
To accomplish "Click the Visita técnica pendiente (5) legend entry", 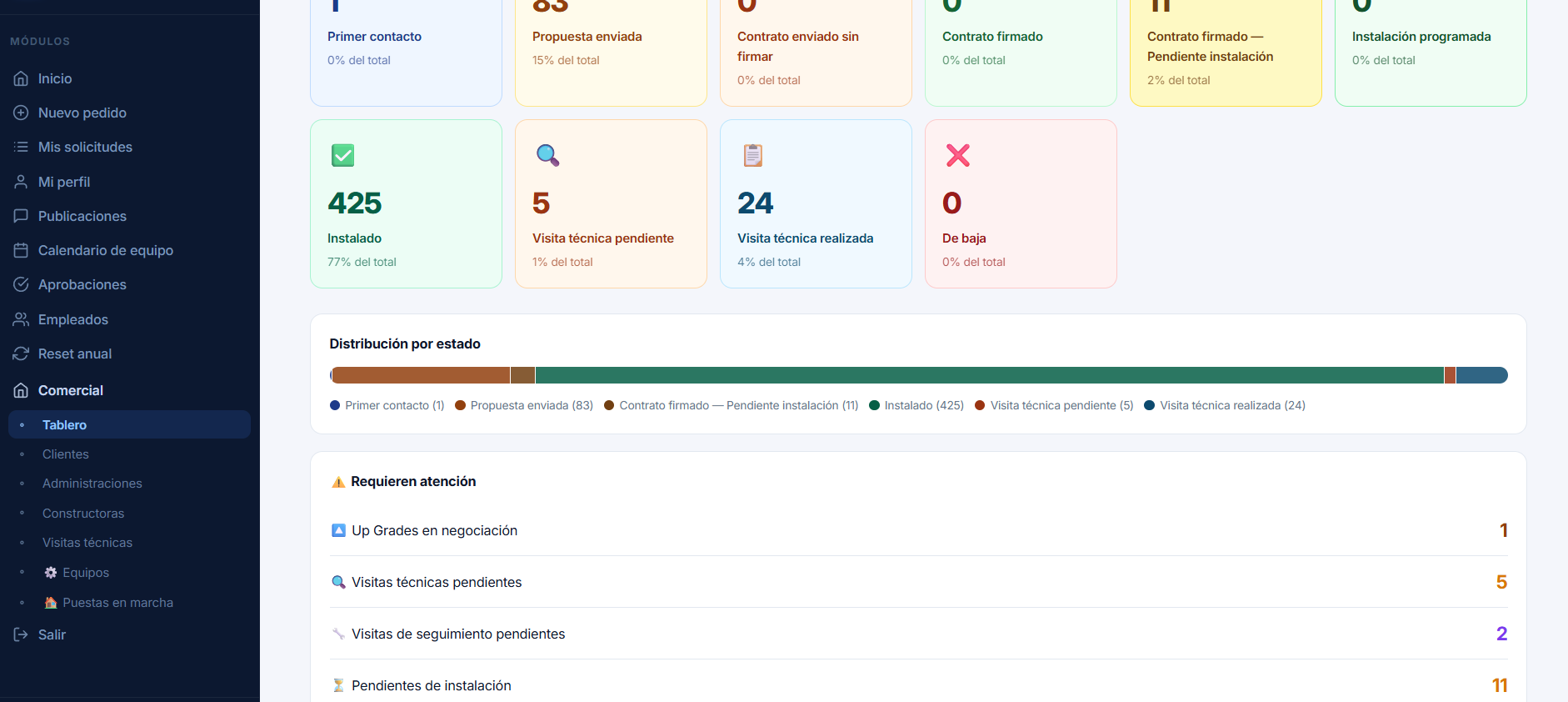I will coord(1054,405).
